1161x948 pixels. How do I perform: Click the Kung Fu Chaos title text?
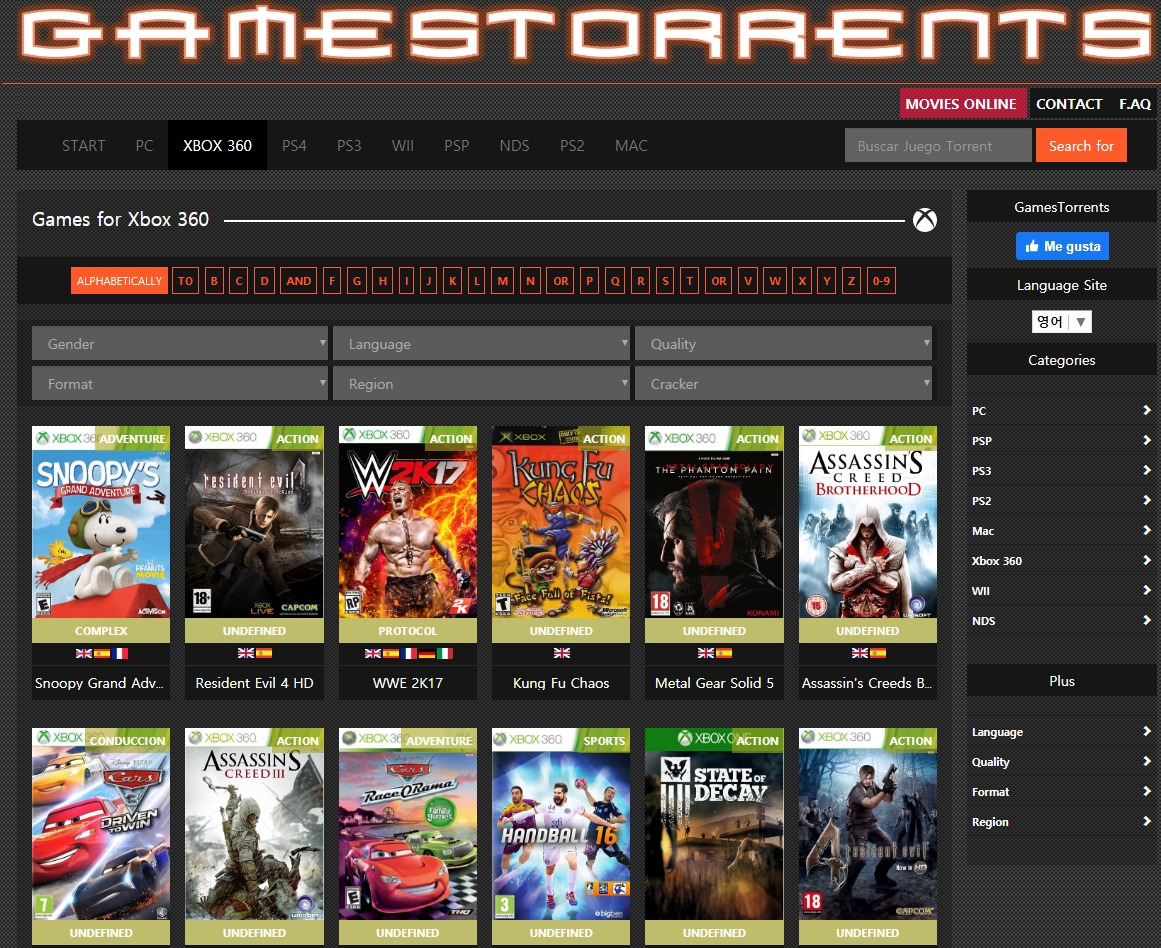coord(561,683)
